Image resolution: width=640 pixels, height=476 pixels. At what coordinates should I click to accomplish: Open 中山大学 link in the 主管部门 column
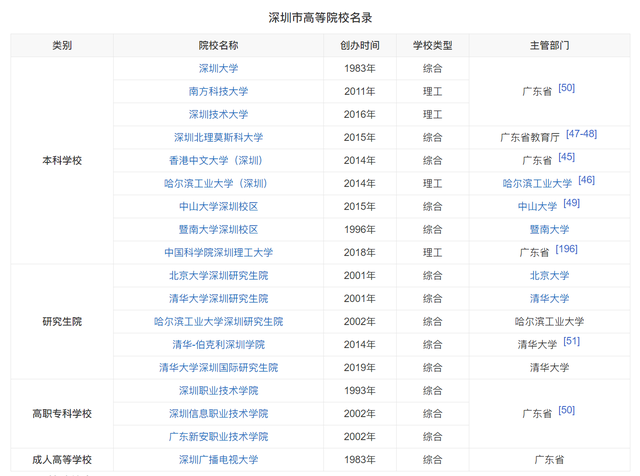[x=537, y=207]
